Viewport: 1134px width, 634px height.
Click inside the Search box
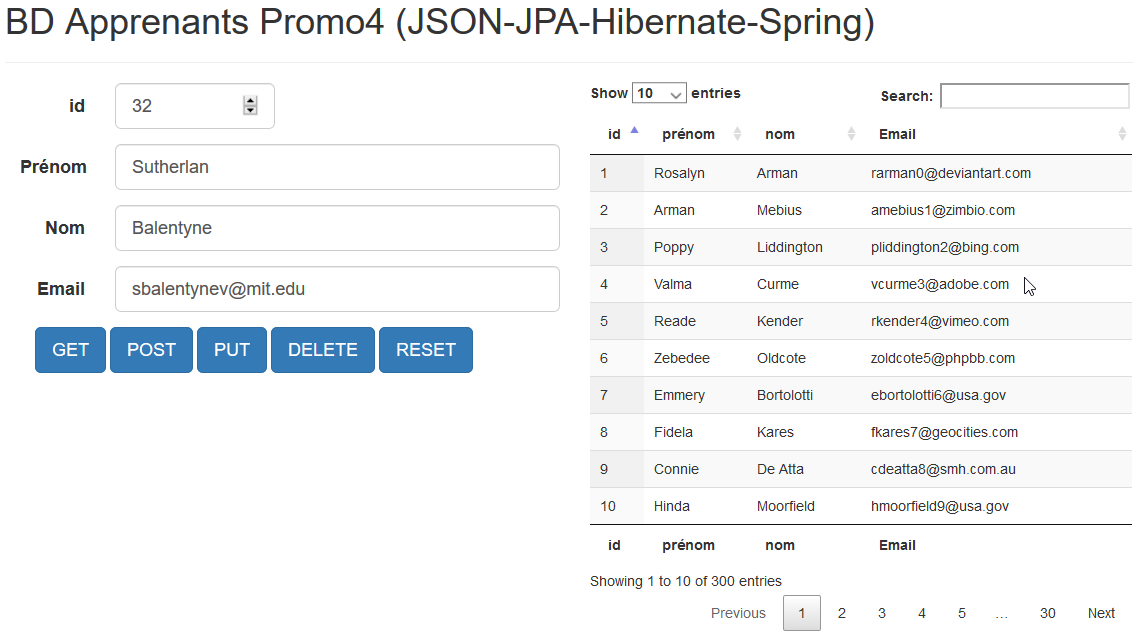pyautogui.click(x=1034, y=95)
